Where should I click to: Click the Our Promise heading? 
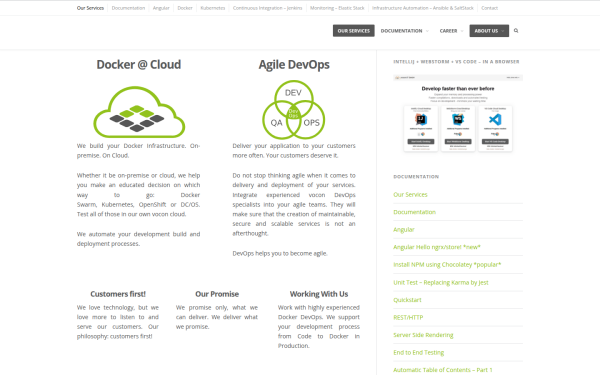point(217,294)
